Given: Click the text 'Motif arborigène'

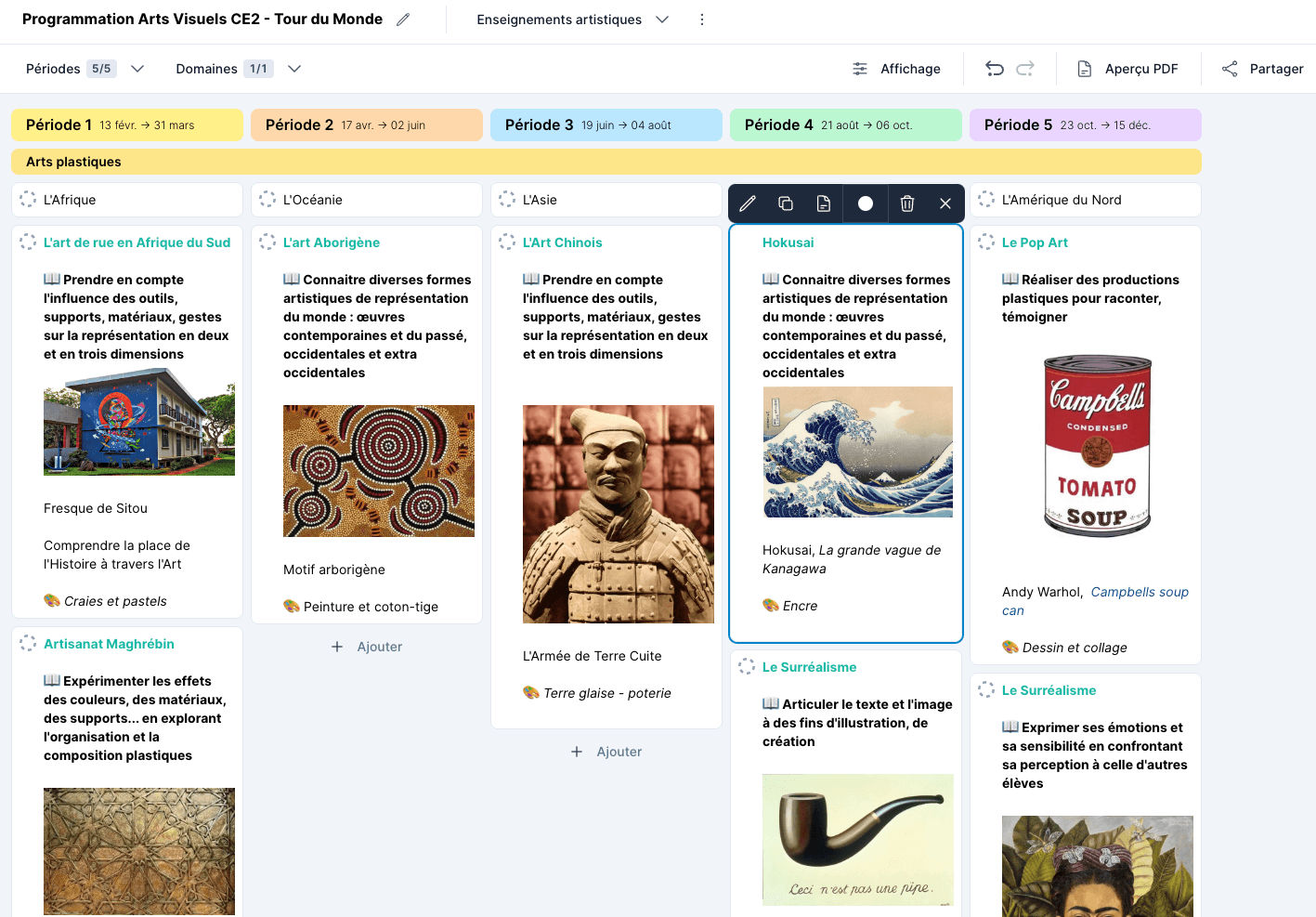Looking at the screenshot, I should (x=334, y=570).
